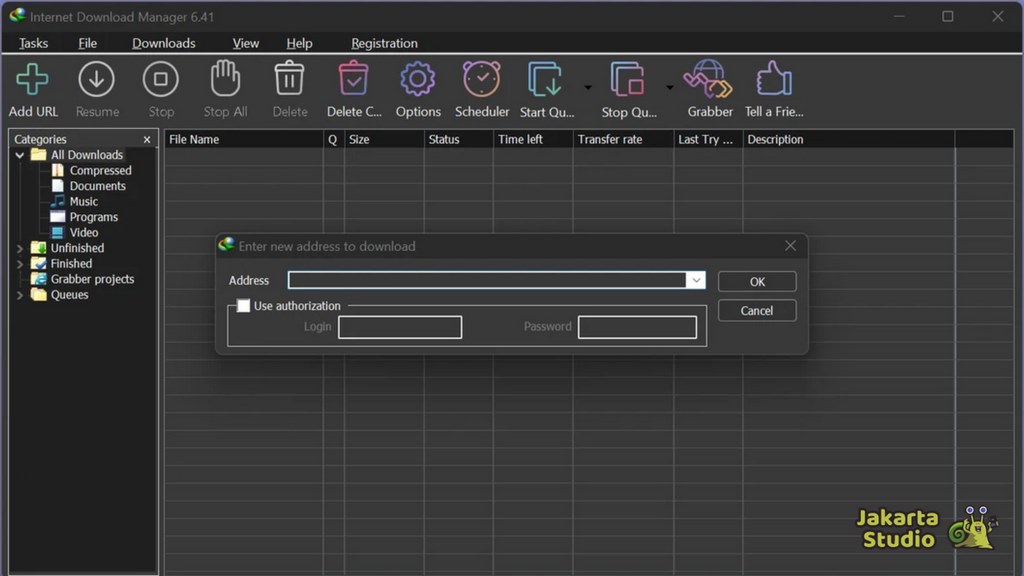Open the Scheduler clock icon

(482, 79)
